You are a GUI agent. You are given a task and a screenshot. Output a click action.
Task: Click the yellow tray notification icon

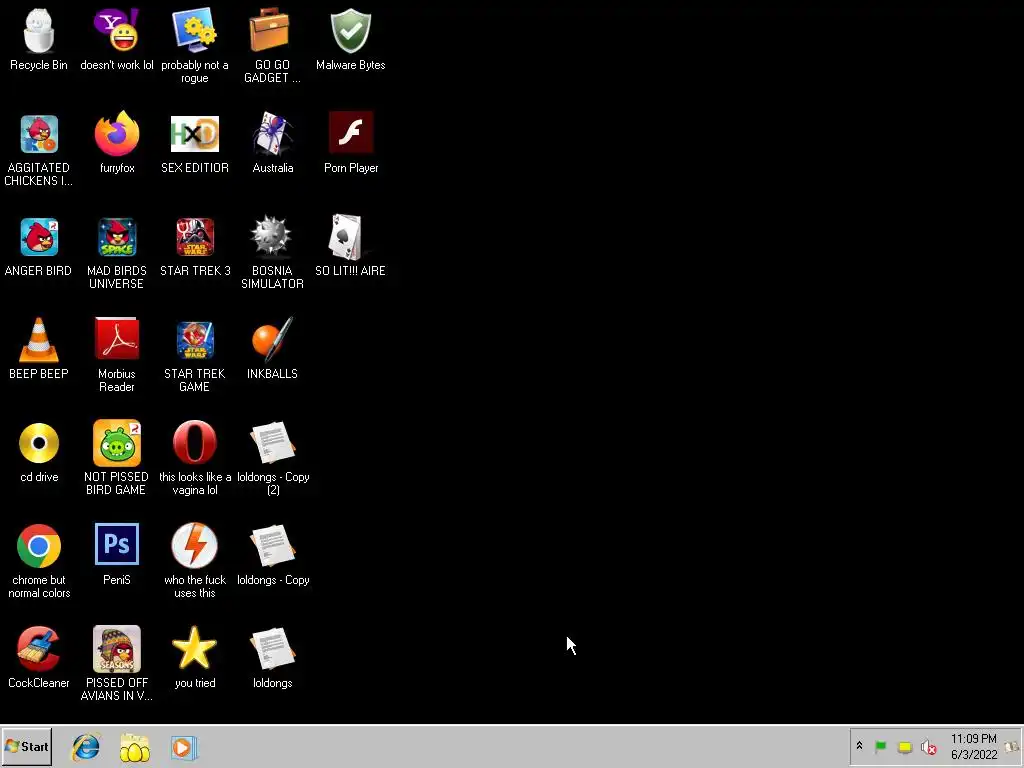[x=904, y=746]
